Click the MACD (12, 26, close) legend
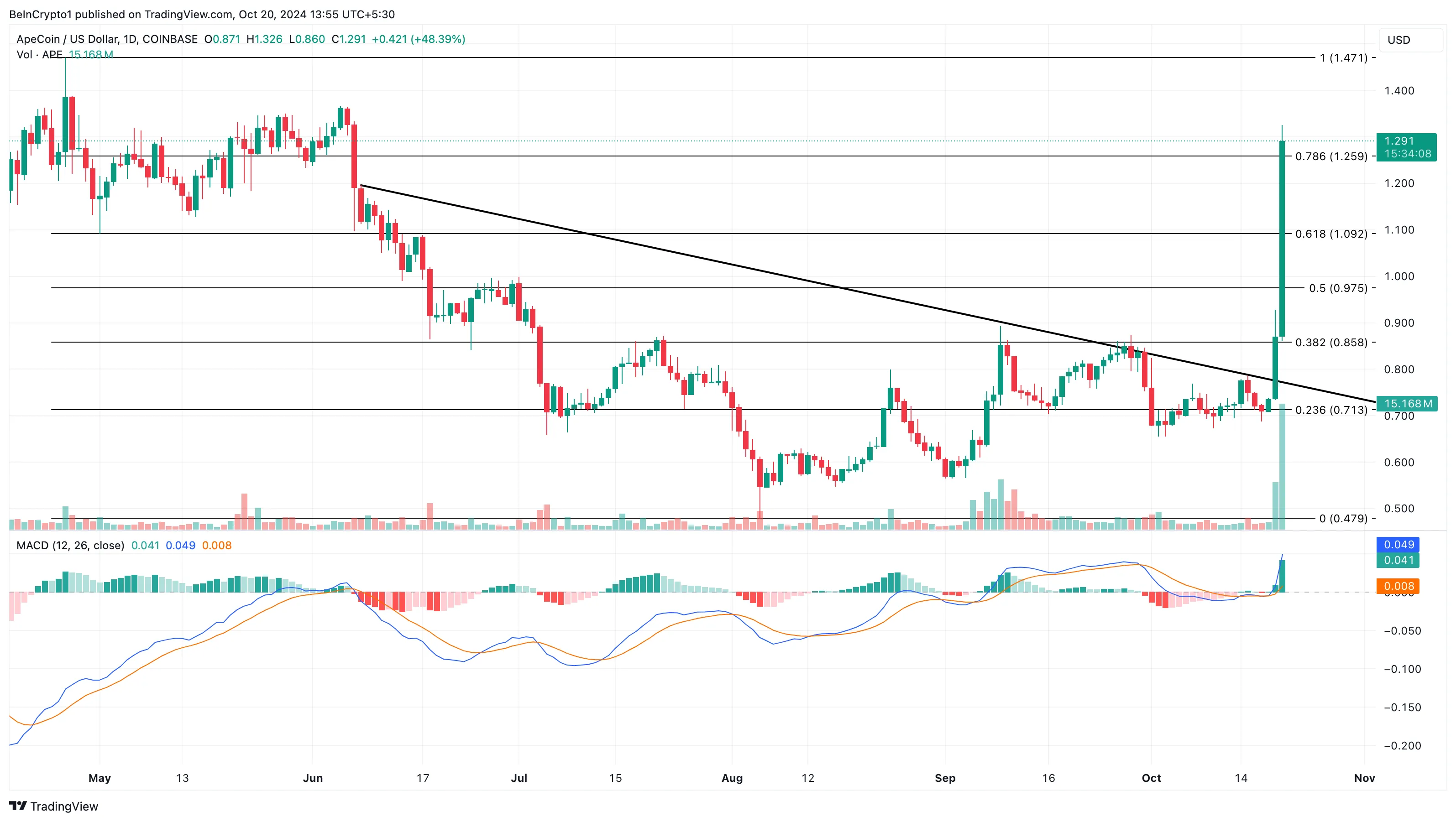Viewport: 1456px width, 822px height. [x=70, y=545]
